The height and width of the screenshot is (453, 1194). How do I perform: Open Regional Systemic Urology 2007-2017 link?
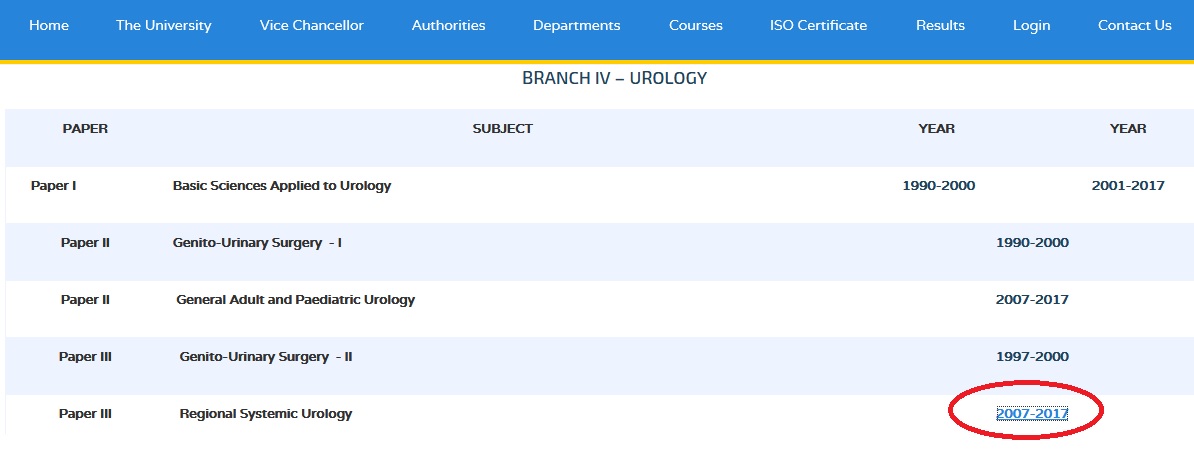(1032, 413)
